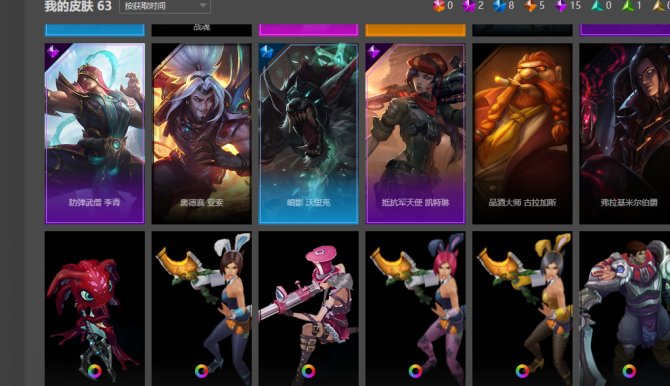Viewport: 670px width, 386px height.
Task: Click the orange gem counter showing 5
Action: (535, 6)
